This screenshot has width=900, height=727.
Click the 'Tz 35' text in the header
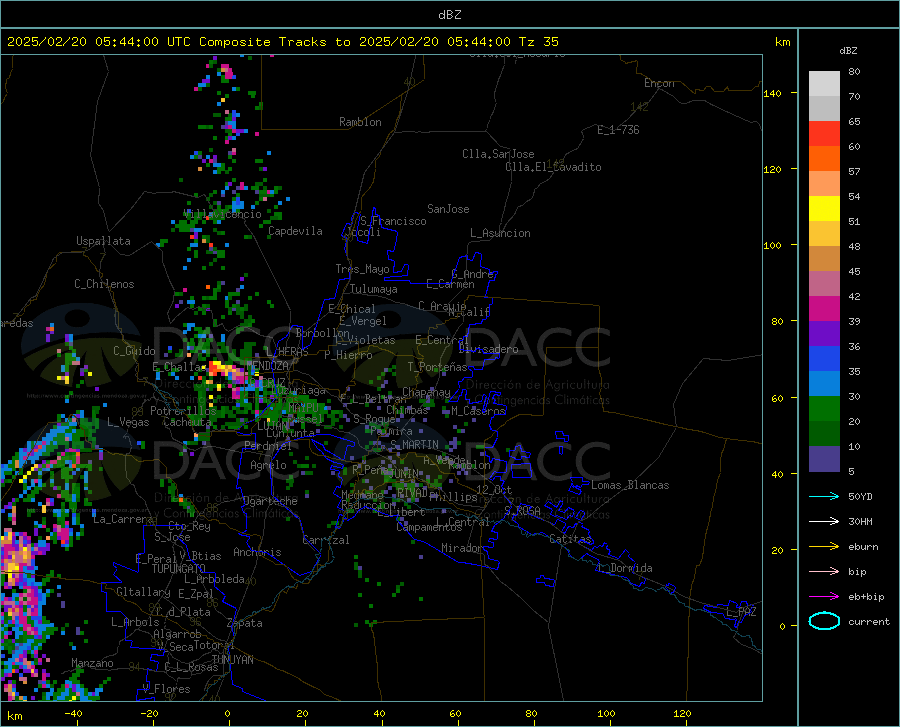click(x=538, y=42)
